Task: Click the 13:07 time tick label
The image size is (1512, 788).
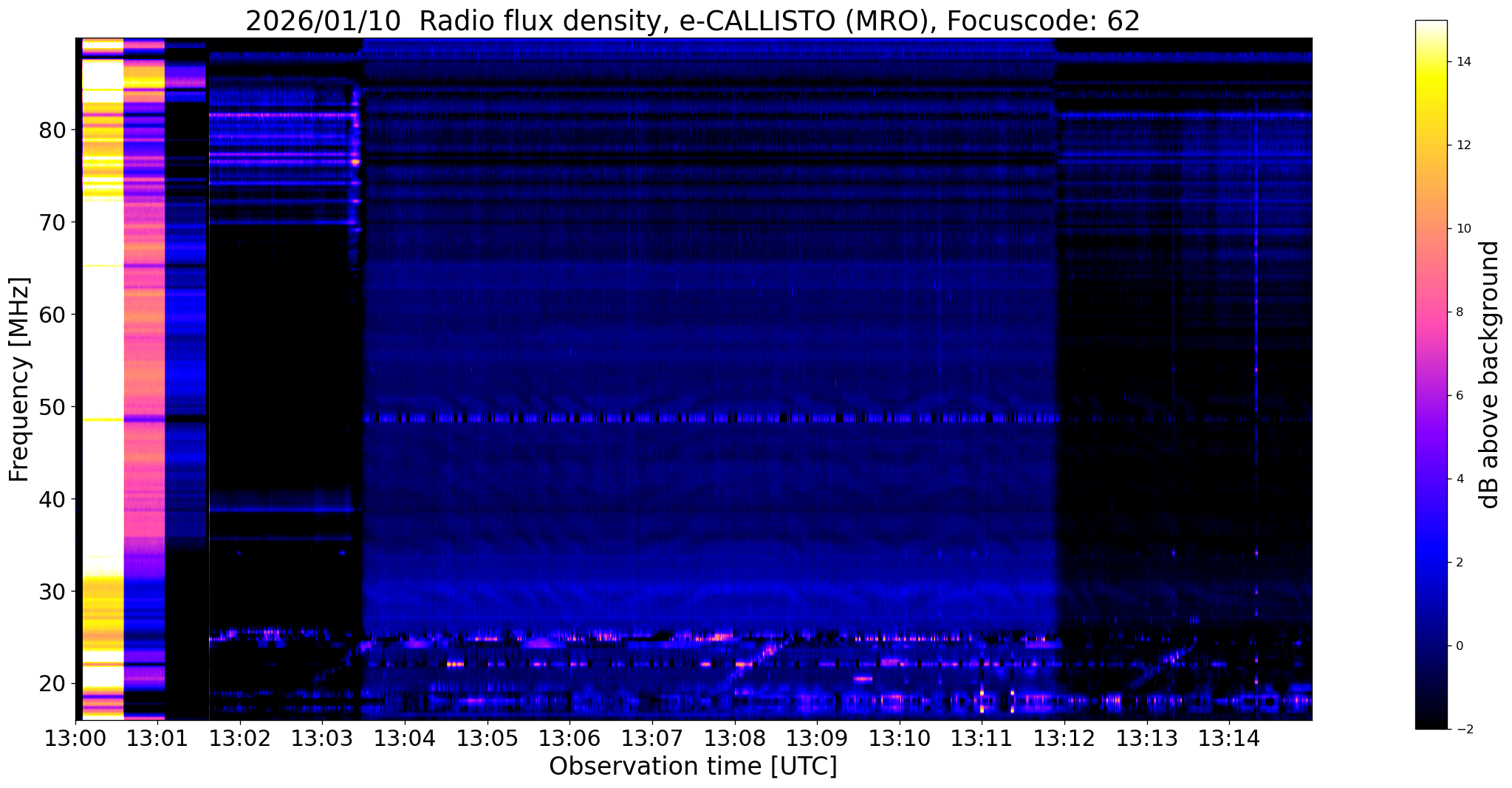Action: (x=652, y=738)
